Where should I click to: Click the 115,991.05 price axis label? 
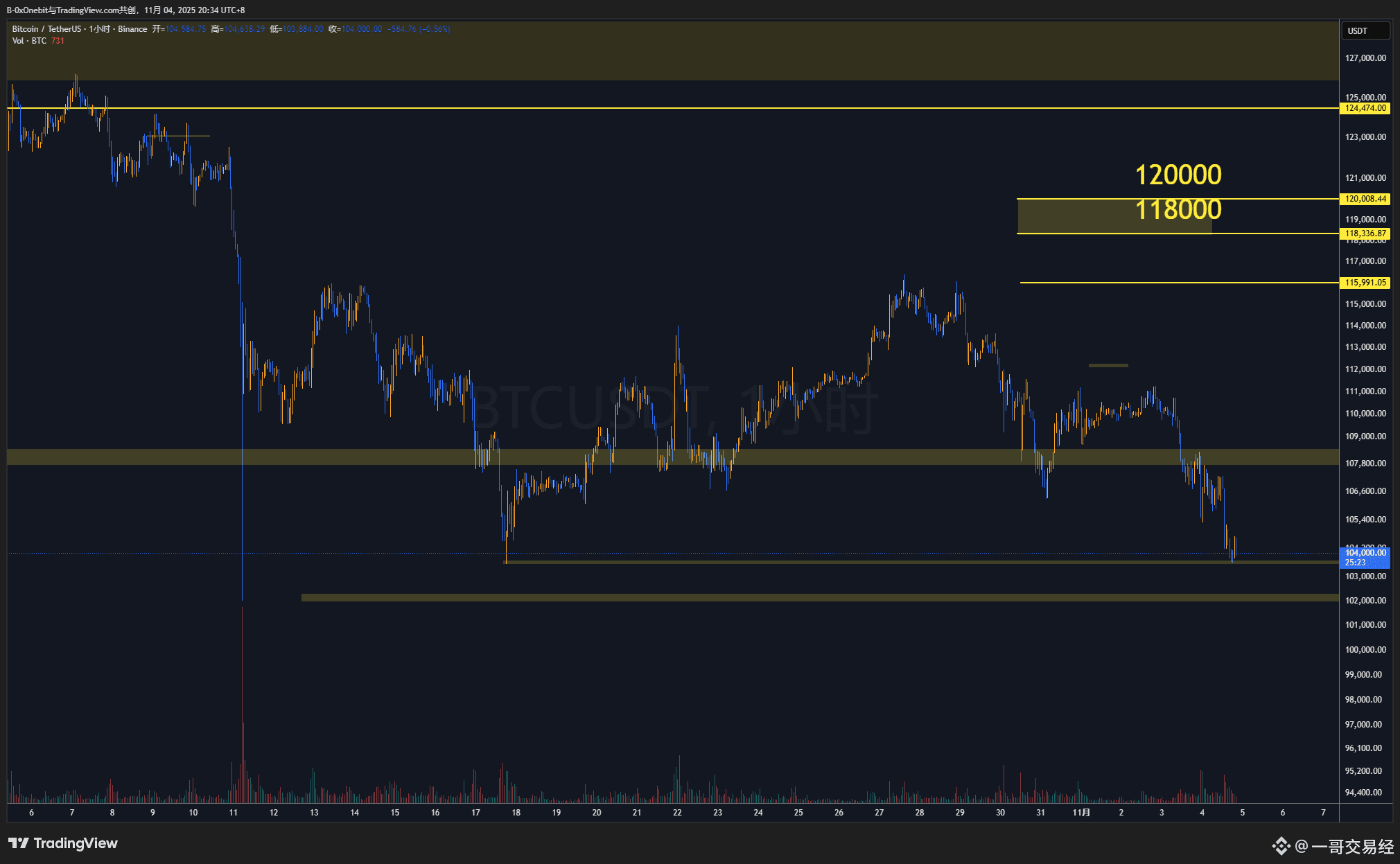[1365, 283]
